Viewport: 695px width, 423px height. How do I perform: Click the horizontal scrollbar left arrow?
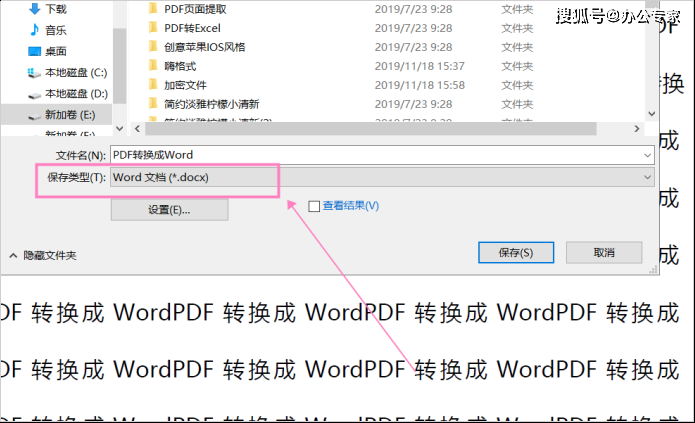click(137, 129)
